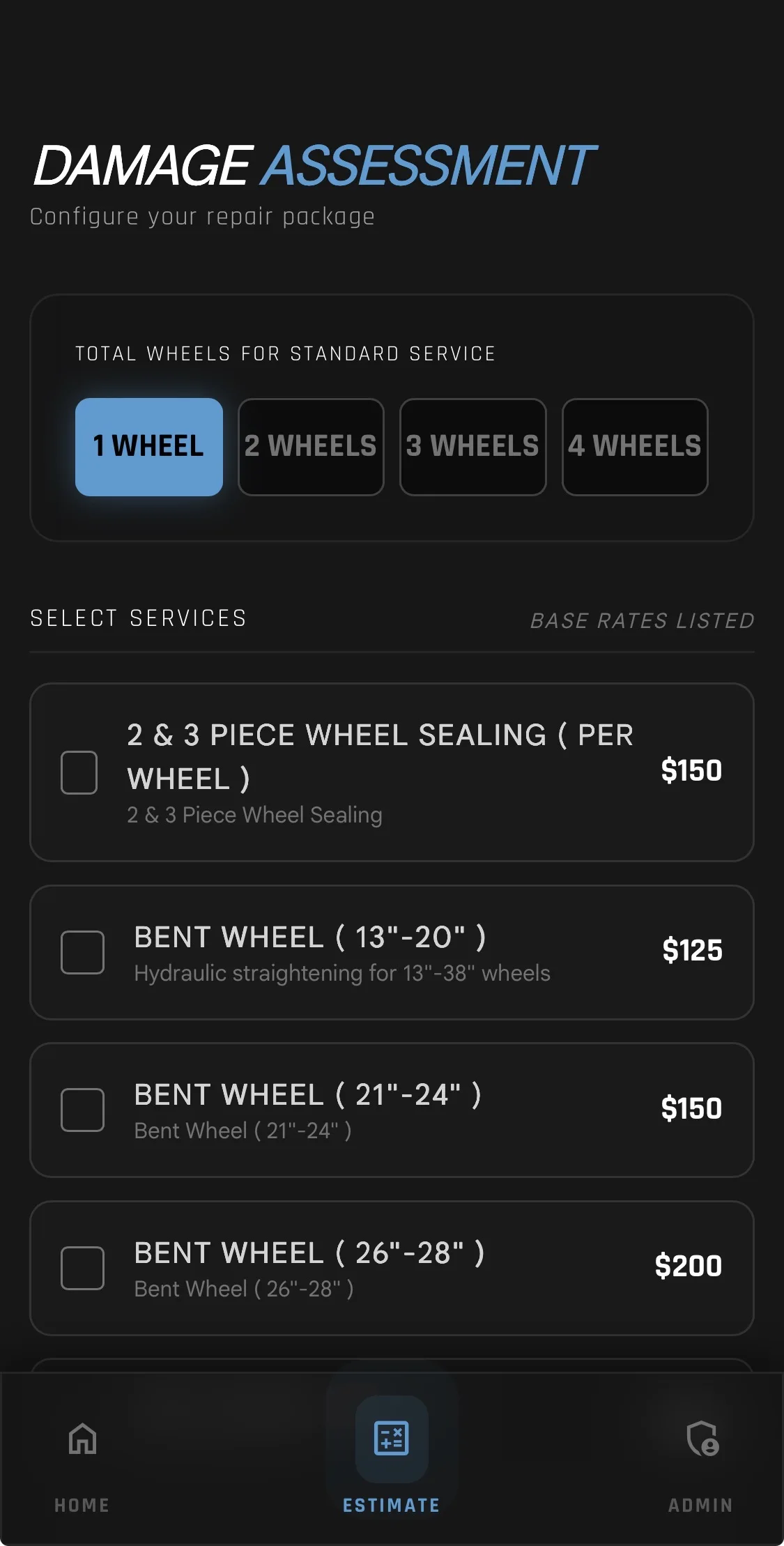Screen dimensions: 784x1546
Task: Select the Bent Wheel (13"-20") service title
Action: click(x=309, y=937)
